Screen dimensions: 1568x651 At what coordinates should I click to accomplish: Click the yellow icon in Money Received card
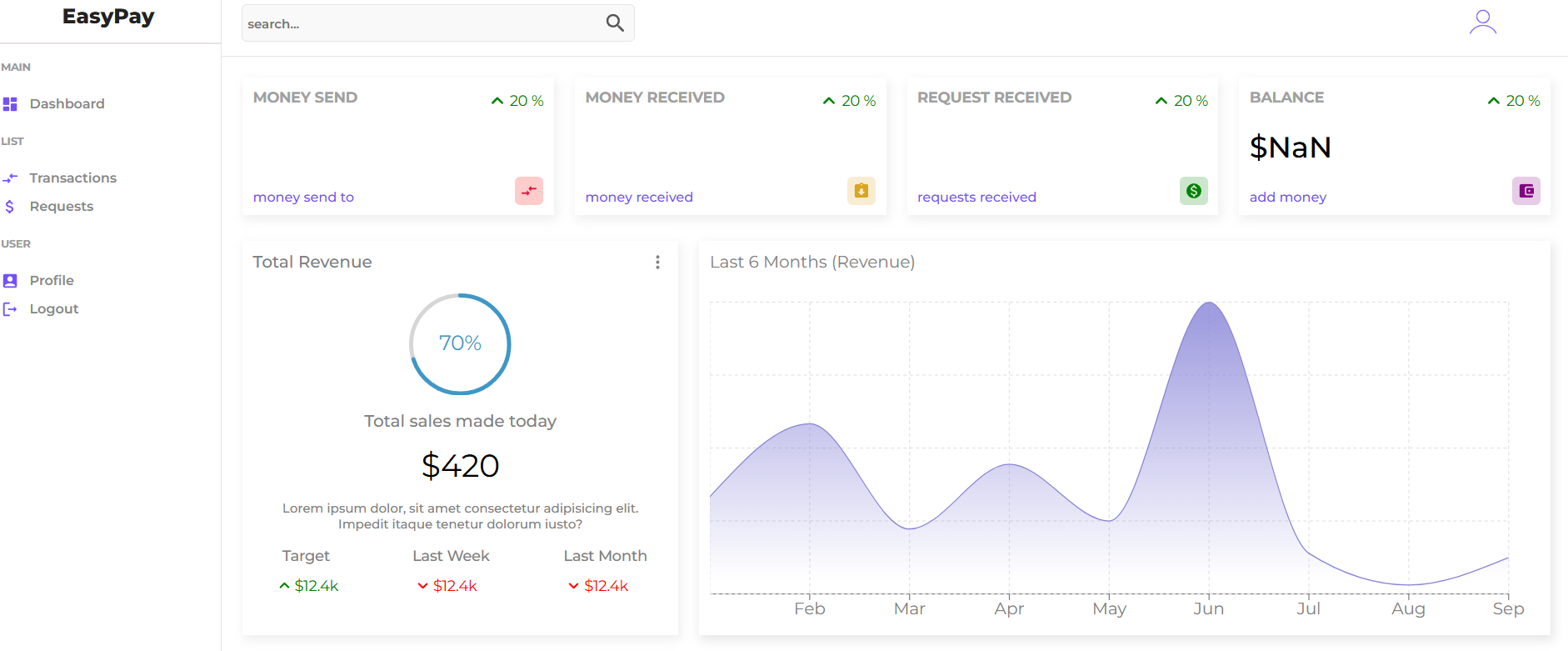[x=861, y=191]
